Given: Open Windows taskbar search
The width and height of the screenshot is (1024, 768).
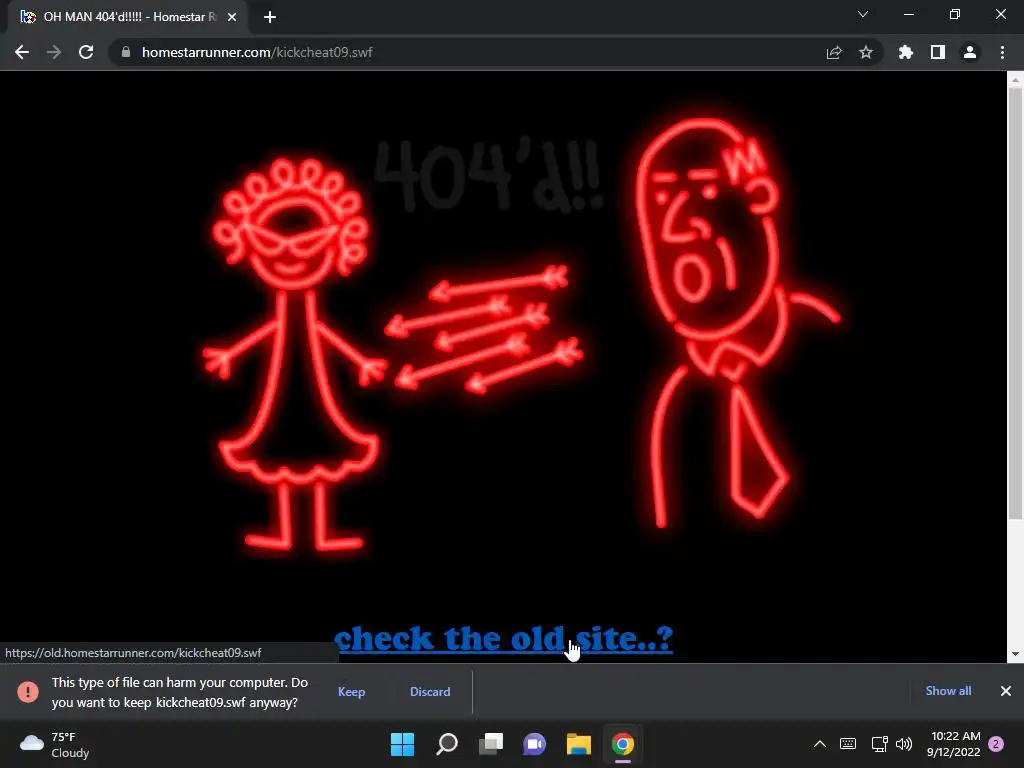Looking at the screenshot, I should tap(447, 744).
